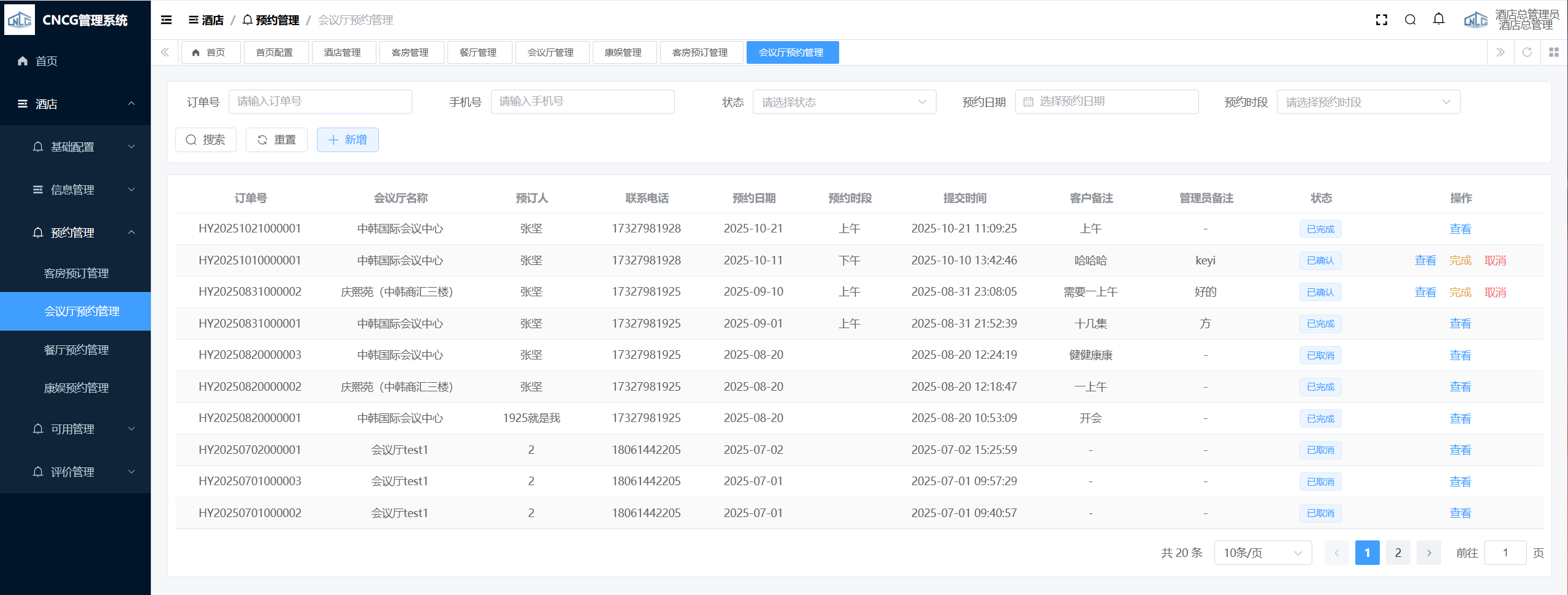Click the 重置 reset button
The image size is (1568, 595).
(x=276, y=140)
